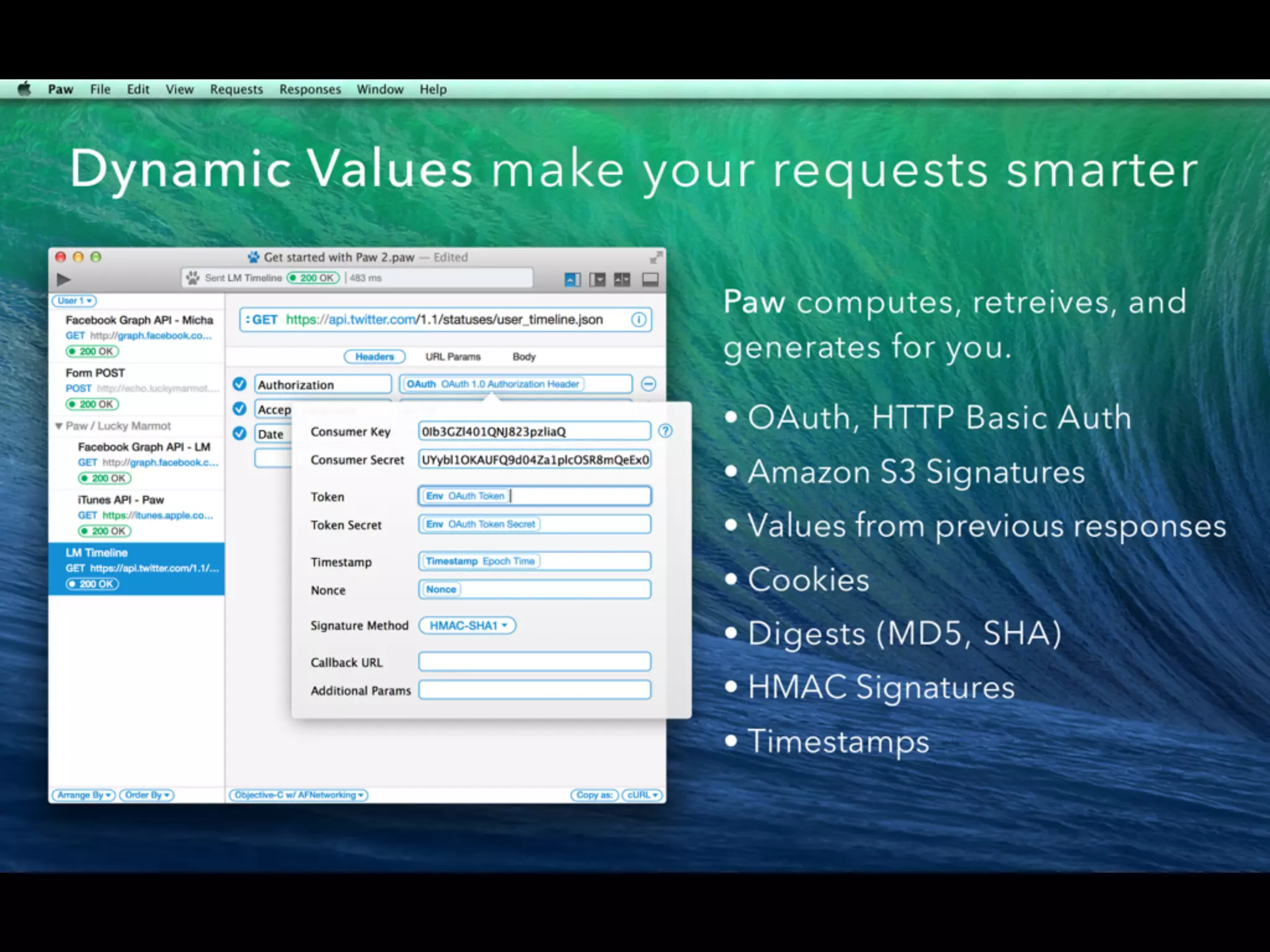Click into the Callback URL field
The width and height of the screenshot is (1270, 952).
[535, 662]
